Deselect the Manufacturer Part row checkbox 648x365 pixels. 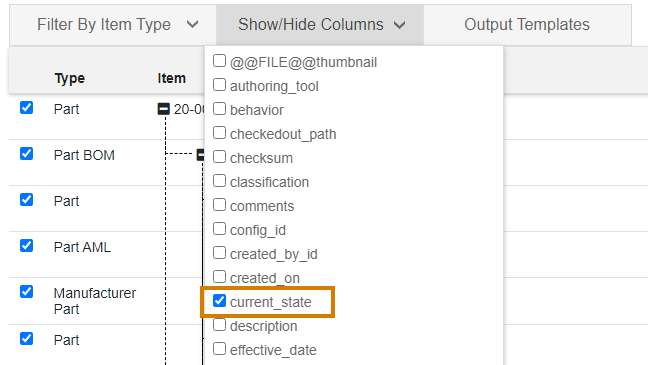point(26,291)
